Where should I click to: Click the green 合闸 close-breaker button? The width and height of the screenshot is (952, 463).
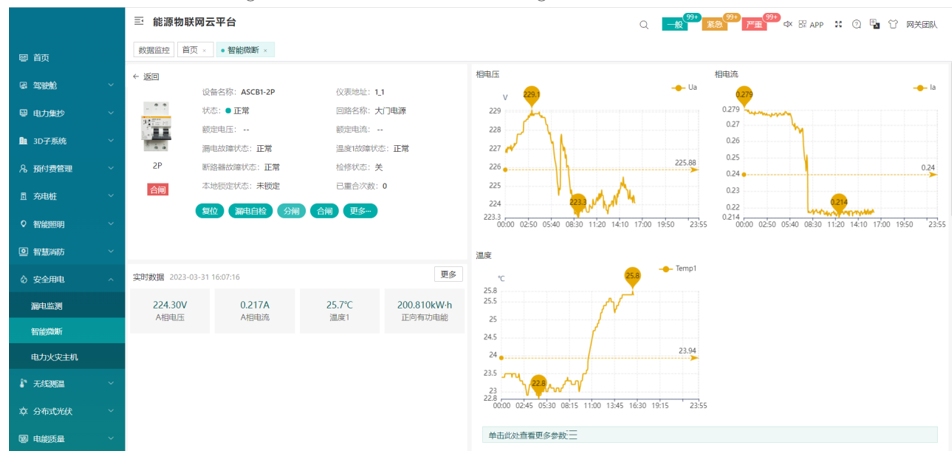[324, 211]
